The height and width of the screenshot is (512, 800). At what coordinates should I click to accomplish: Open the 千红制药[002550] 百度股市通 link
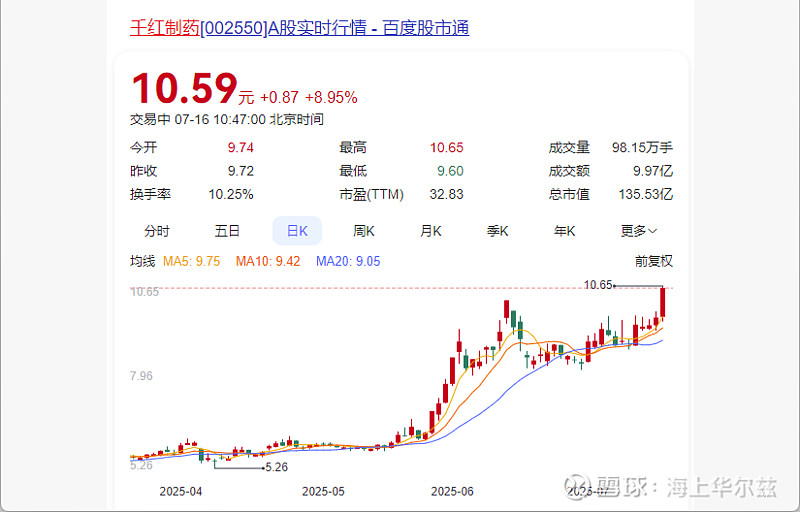pyautogui.click(x=299, y=28)
